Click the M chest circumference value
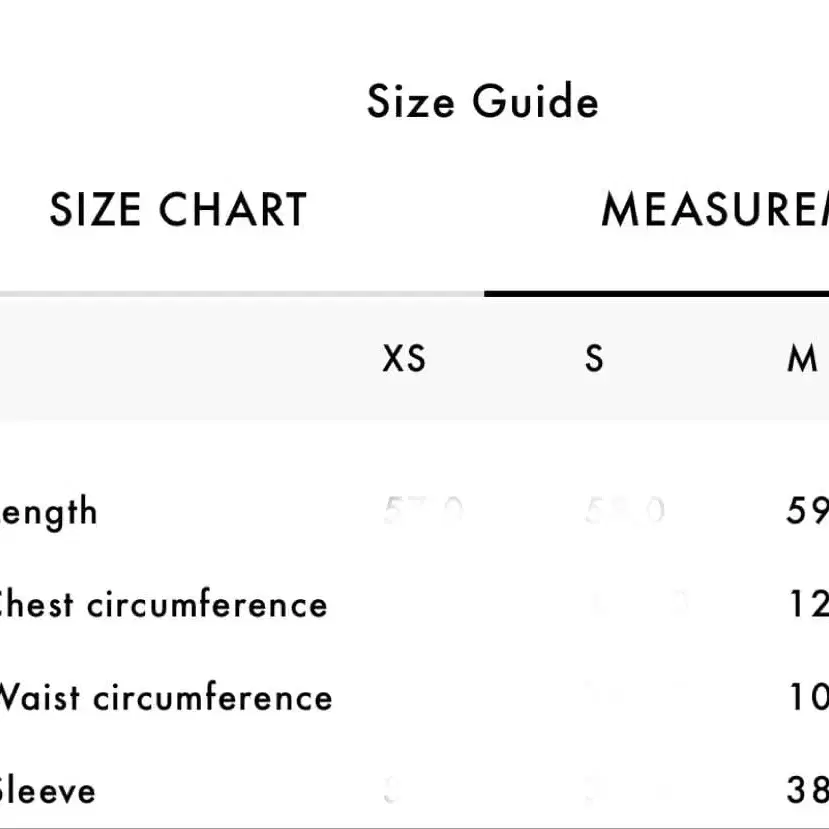The width and height of the screenshot is (829, 829). click(x=808, y=604)
